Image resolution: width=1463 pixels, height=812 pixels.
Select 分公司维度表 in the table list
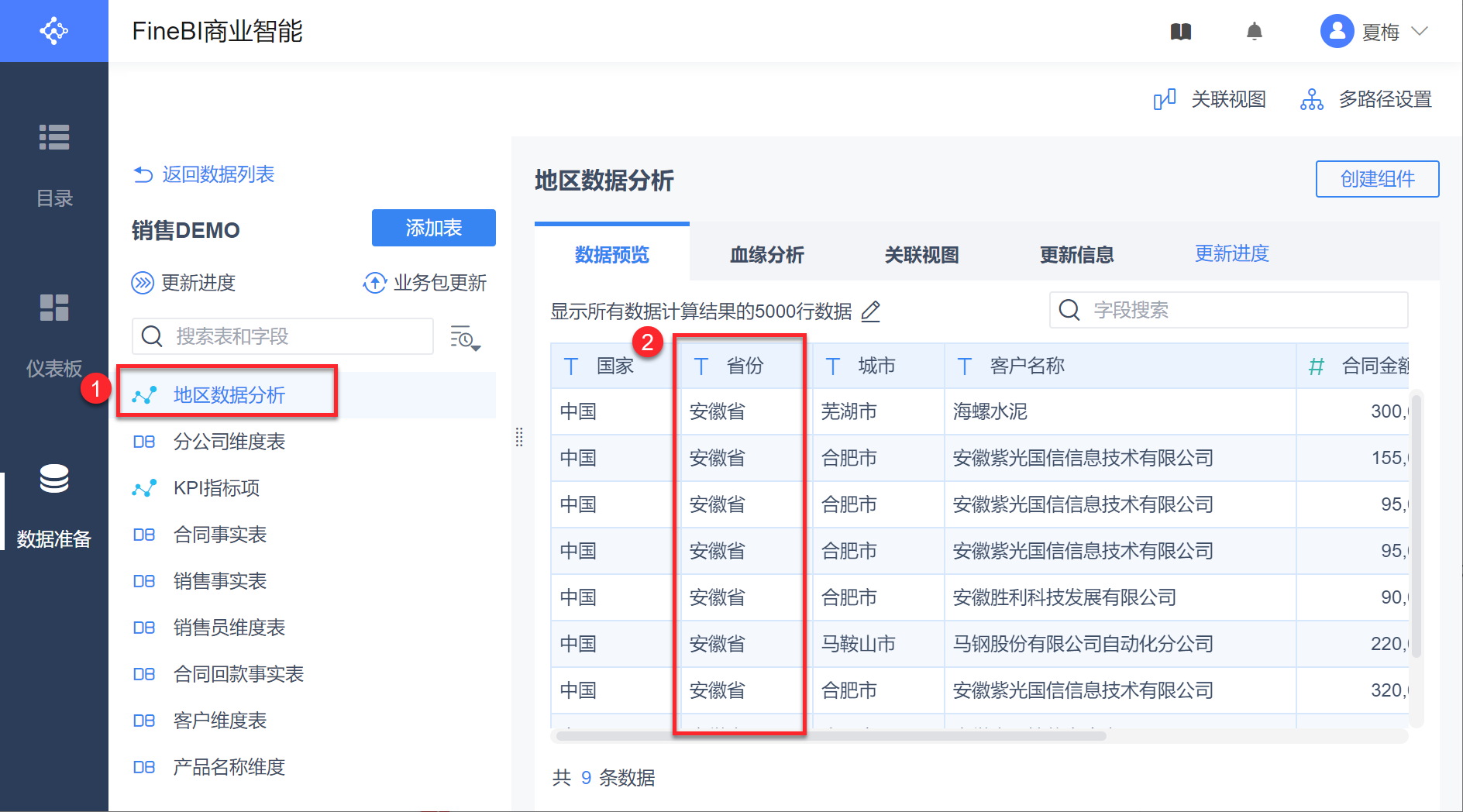click(306, 442)
